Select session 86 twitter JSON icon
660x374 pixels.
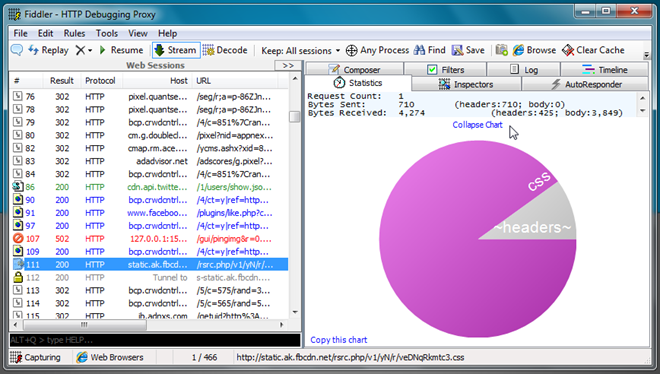tap(18, 187)
